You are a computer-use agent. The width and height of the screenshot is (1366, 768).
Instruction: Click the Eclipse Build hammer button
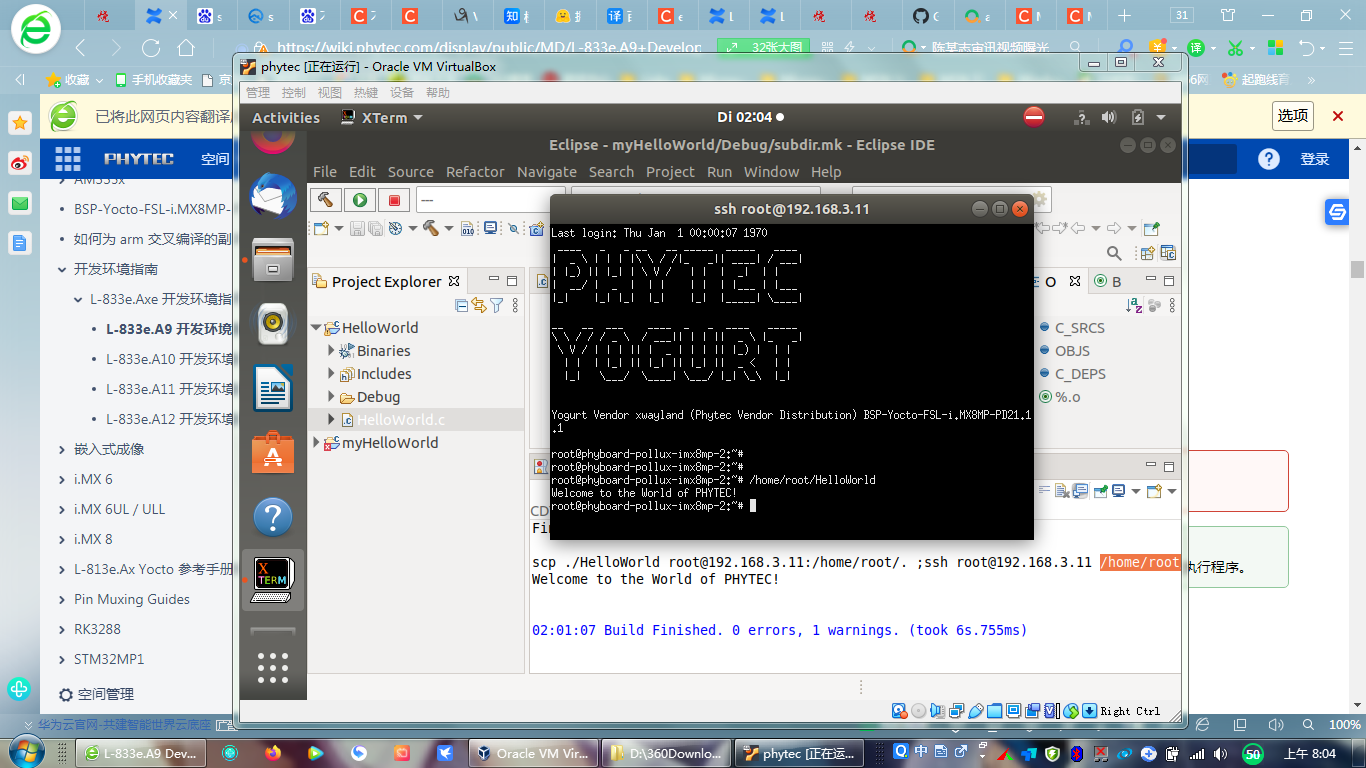[325, 200]
